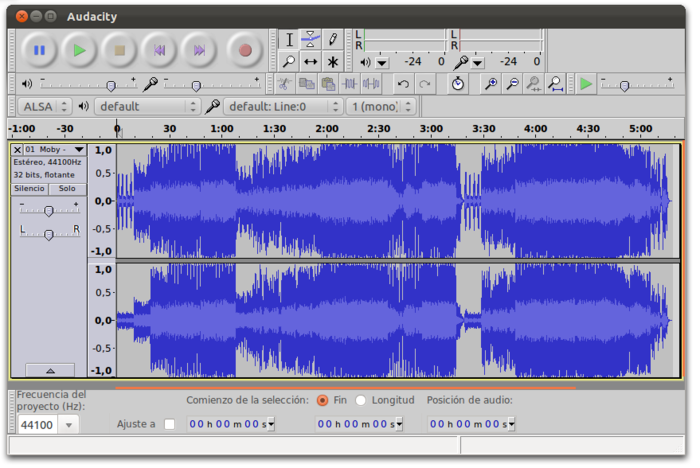Choose the Draw pencil tool
The height and width of the screenshot is (468, 700).
click(x=333, y=40)
